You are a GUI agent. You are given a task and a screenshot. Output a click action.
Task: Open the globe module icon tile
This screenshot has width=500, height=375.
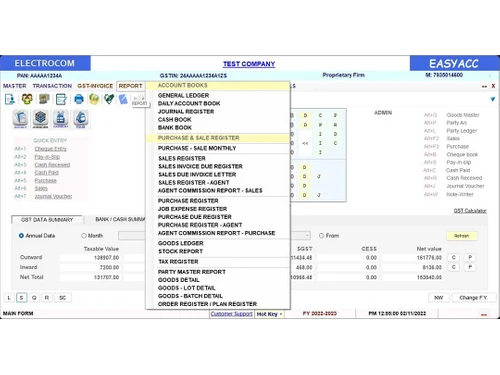coord(80,118)
